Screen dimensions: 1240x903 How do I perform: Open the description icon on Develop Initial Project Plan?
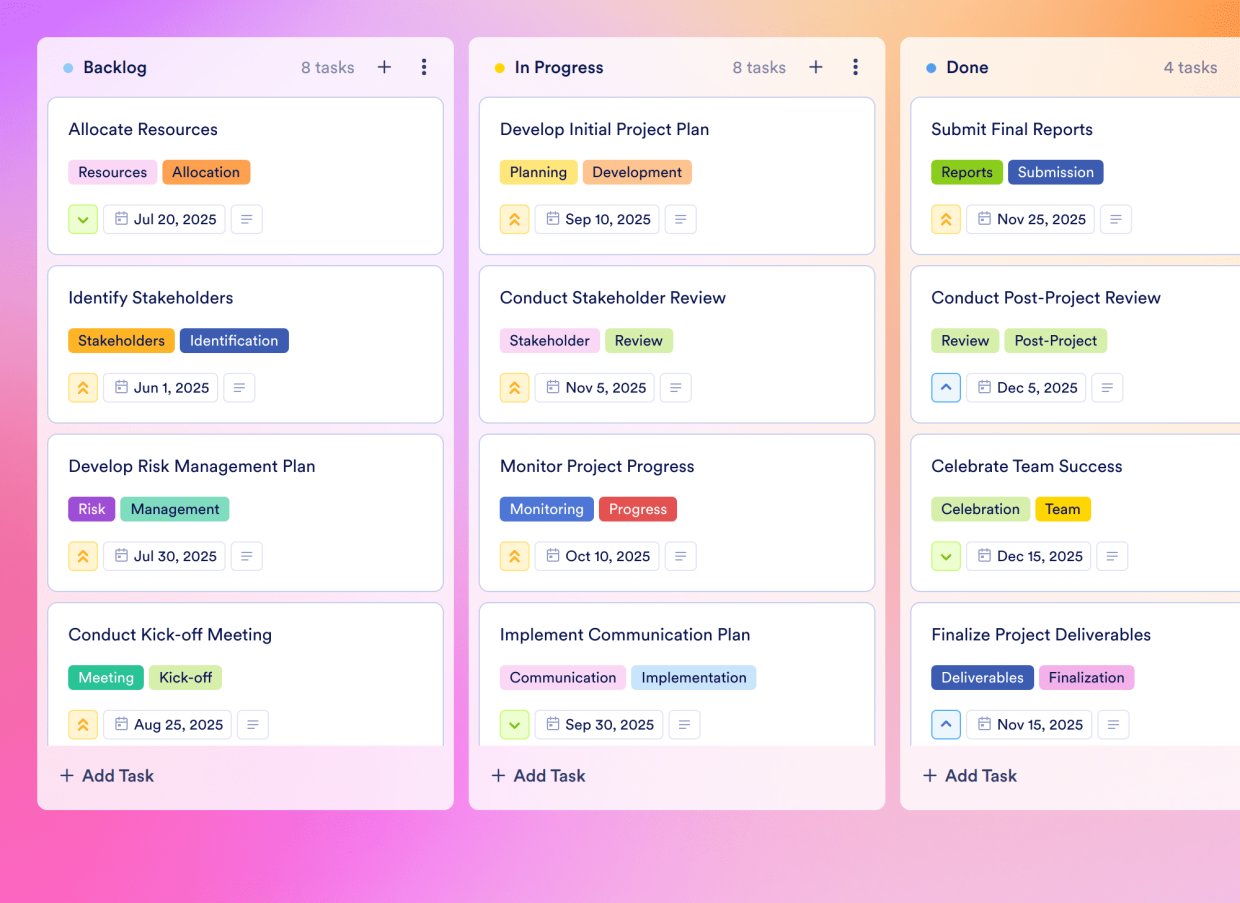coord(680,219)
